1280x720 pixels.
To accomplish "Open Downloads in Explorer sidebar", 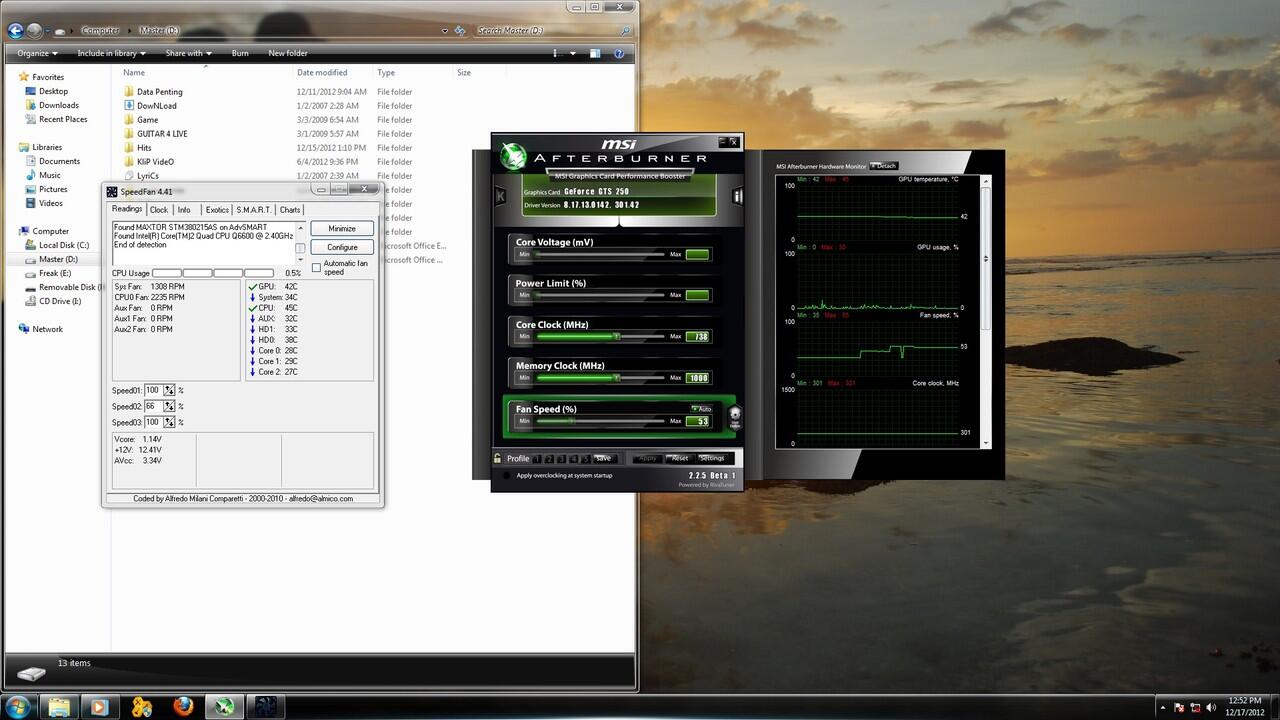I will coord(59,105).
